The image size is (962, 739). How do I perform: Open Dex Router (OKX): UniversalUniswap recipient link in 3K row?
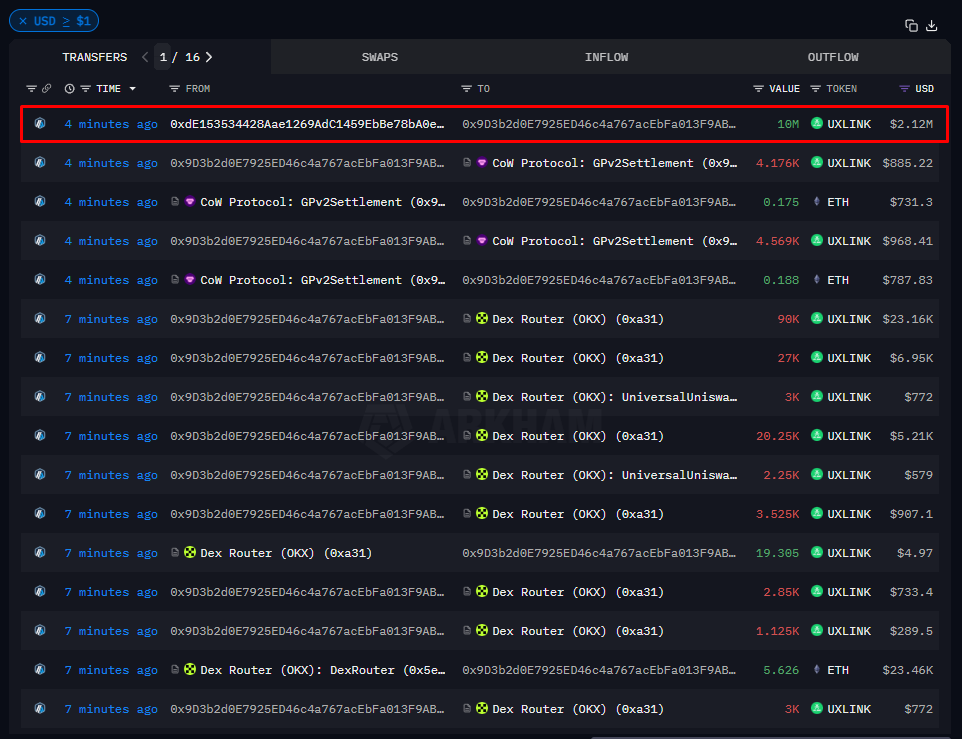tap(614, 397)
